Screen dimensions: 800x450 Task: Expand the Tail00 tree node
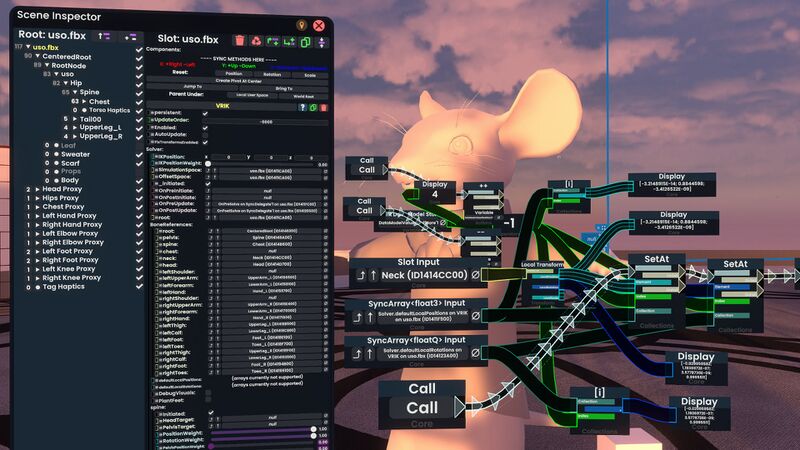pyautogui.click(x=74, y=119)
